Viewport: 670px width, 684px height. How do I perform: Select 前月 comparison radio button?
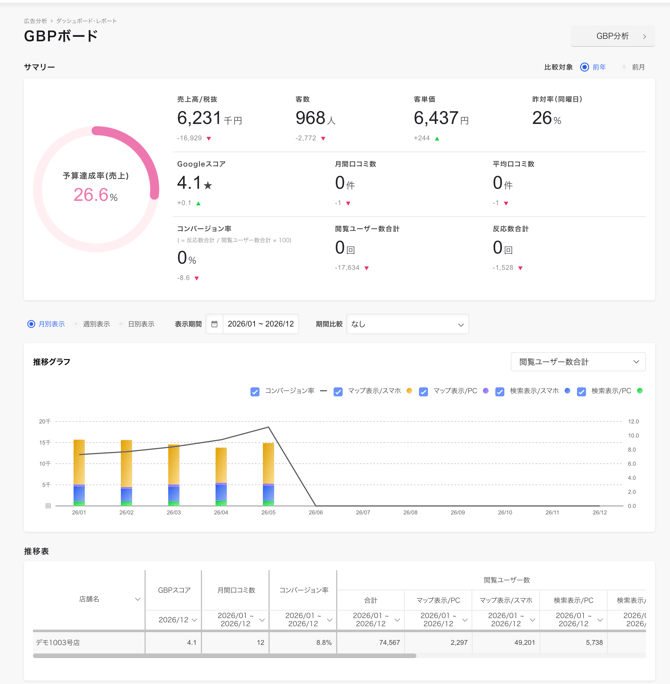pos(624,67)
